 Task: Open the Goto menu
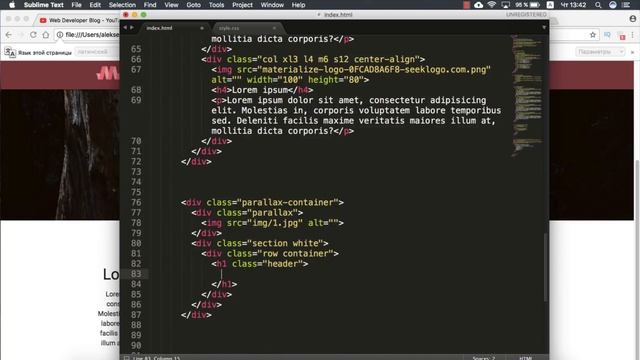[x=193, y=5]
